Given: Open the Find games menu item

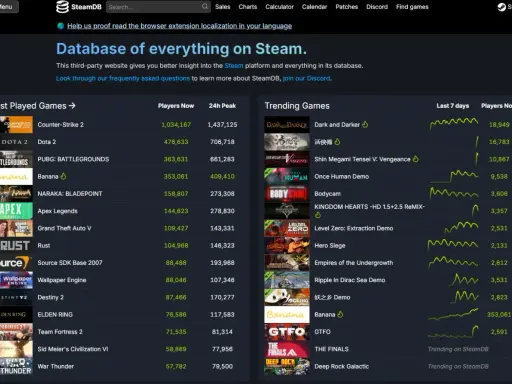Looking at the screenshot, I should point(412,7).
